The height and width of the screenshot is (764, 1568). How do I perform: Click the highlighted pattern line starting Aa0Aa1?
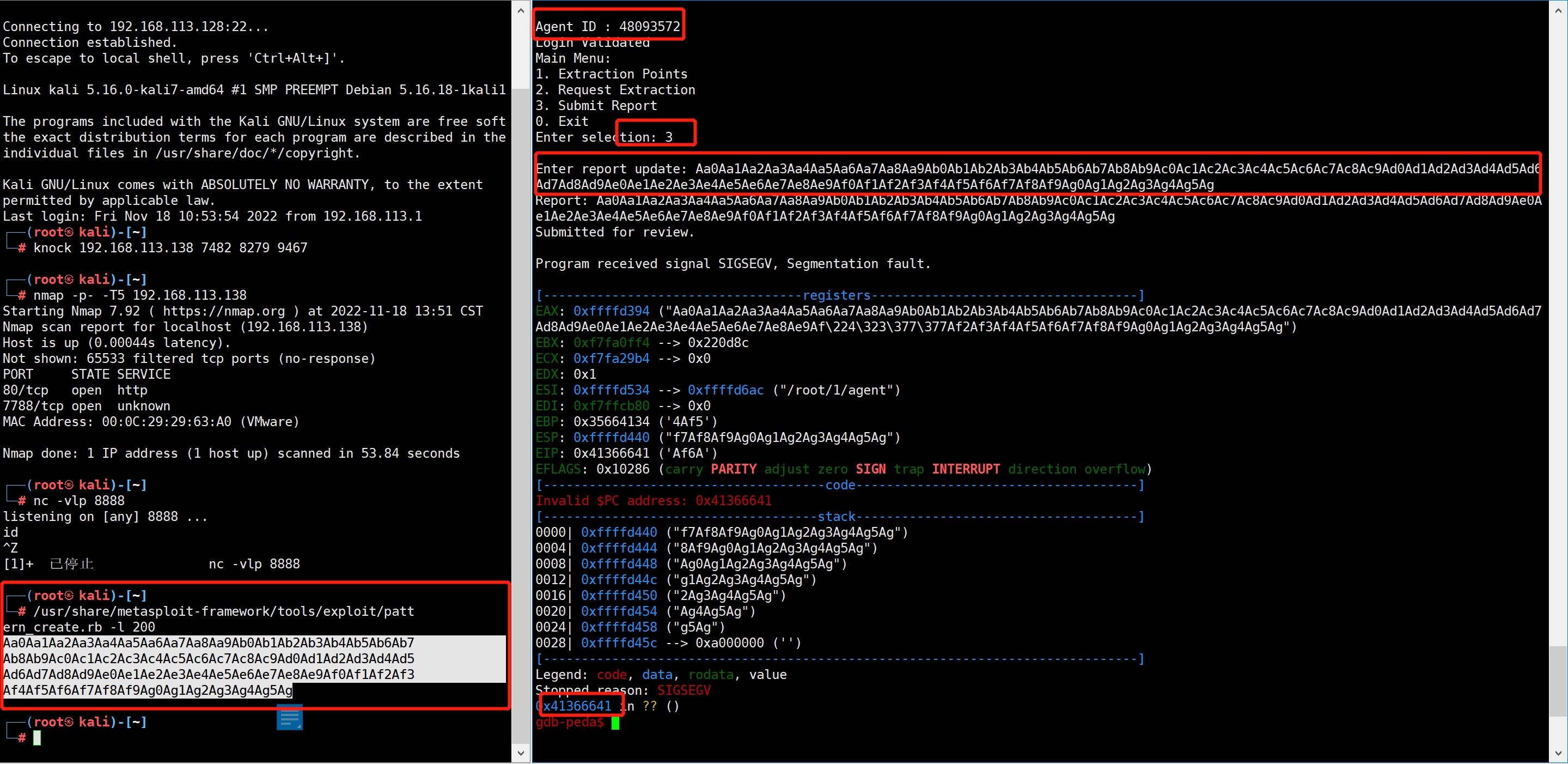click(208, 643)
